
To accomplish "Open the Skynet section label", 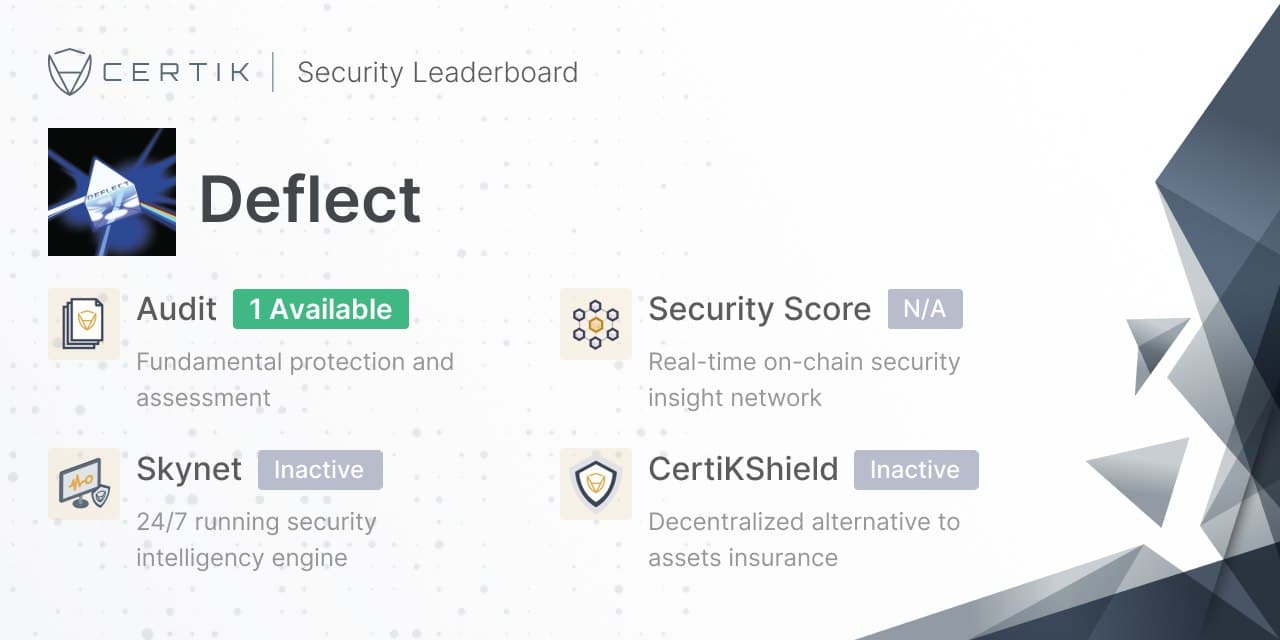I will pyautogui.click(x=189, y=469).
